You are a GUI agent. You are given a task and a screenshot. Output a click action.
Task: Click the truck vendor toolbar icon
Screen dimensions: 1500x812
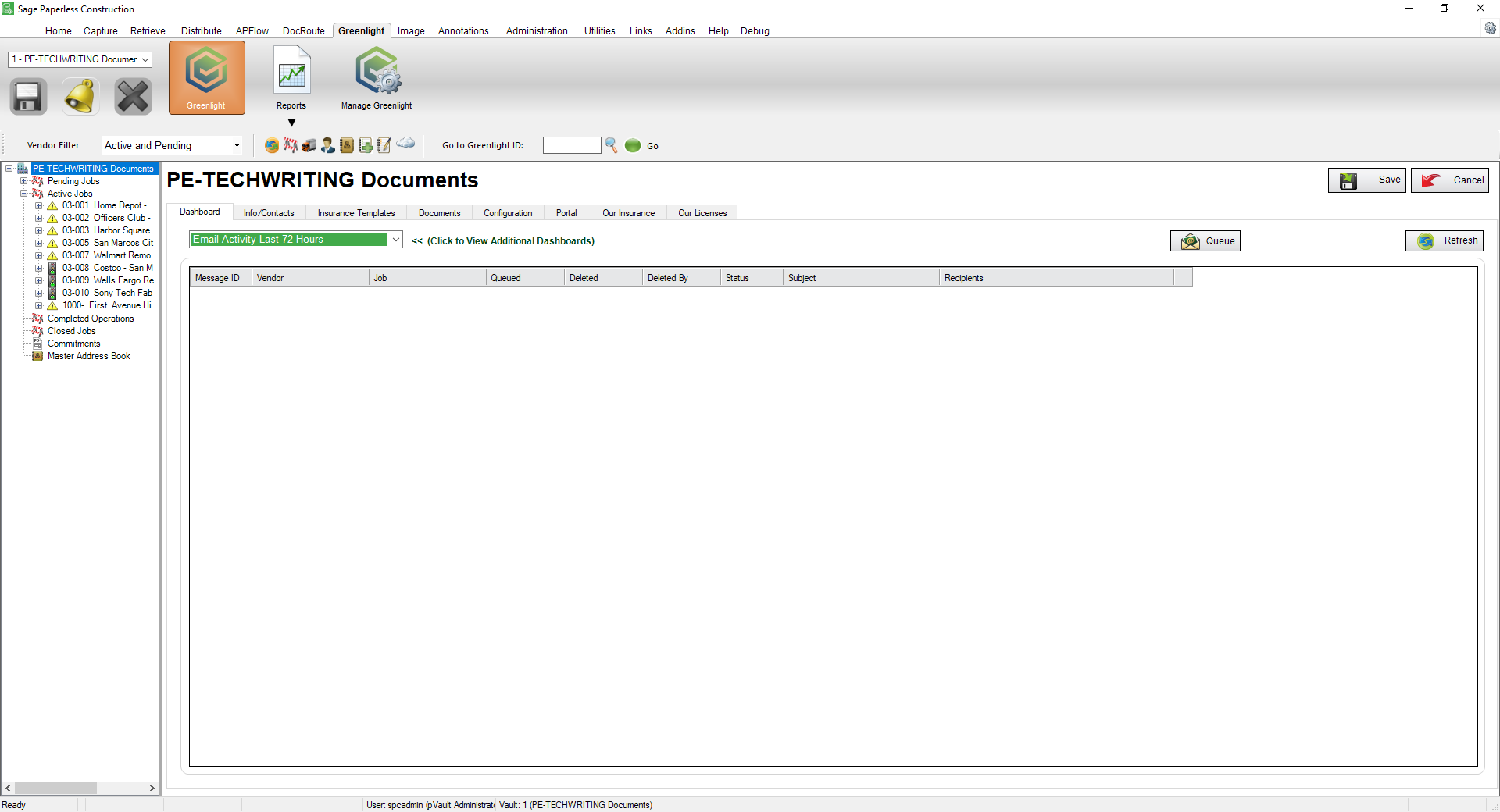click(x=309, y=145)
